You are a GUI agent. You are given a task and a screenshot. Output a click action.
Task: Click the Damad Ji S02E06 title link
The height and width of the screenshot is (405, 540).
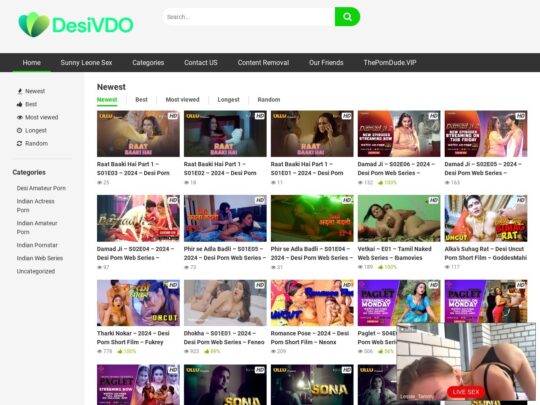click(x=396, y=169)
